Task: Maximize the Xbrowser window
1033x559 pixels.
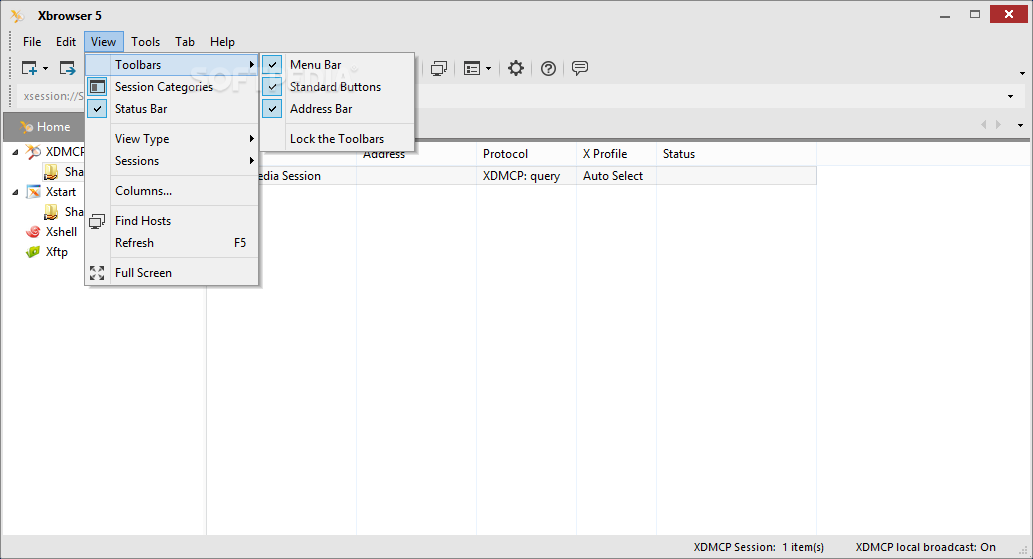Action: tap(975, 14)
